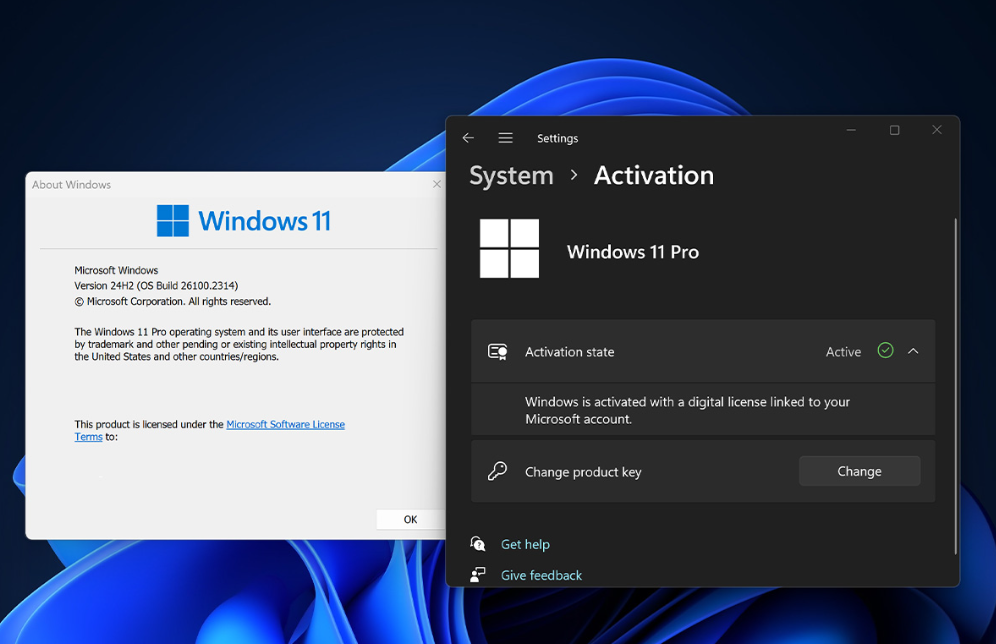Click the green Active status checkmark
996x644 pixels.
click(x=885, y=351)
